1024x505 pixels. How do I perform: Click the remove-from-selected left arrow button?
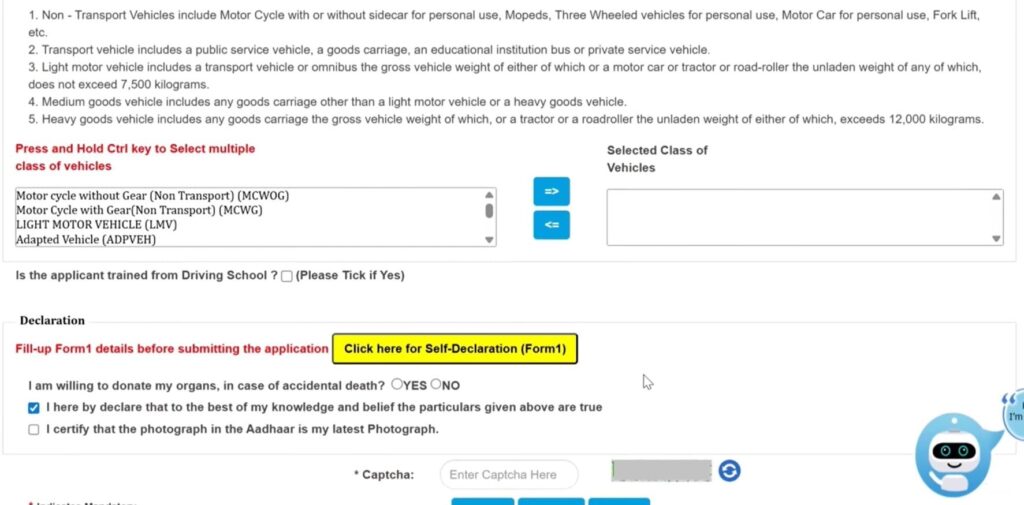point(551,225)
